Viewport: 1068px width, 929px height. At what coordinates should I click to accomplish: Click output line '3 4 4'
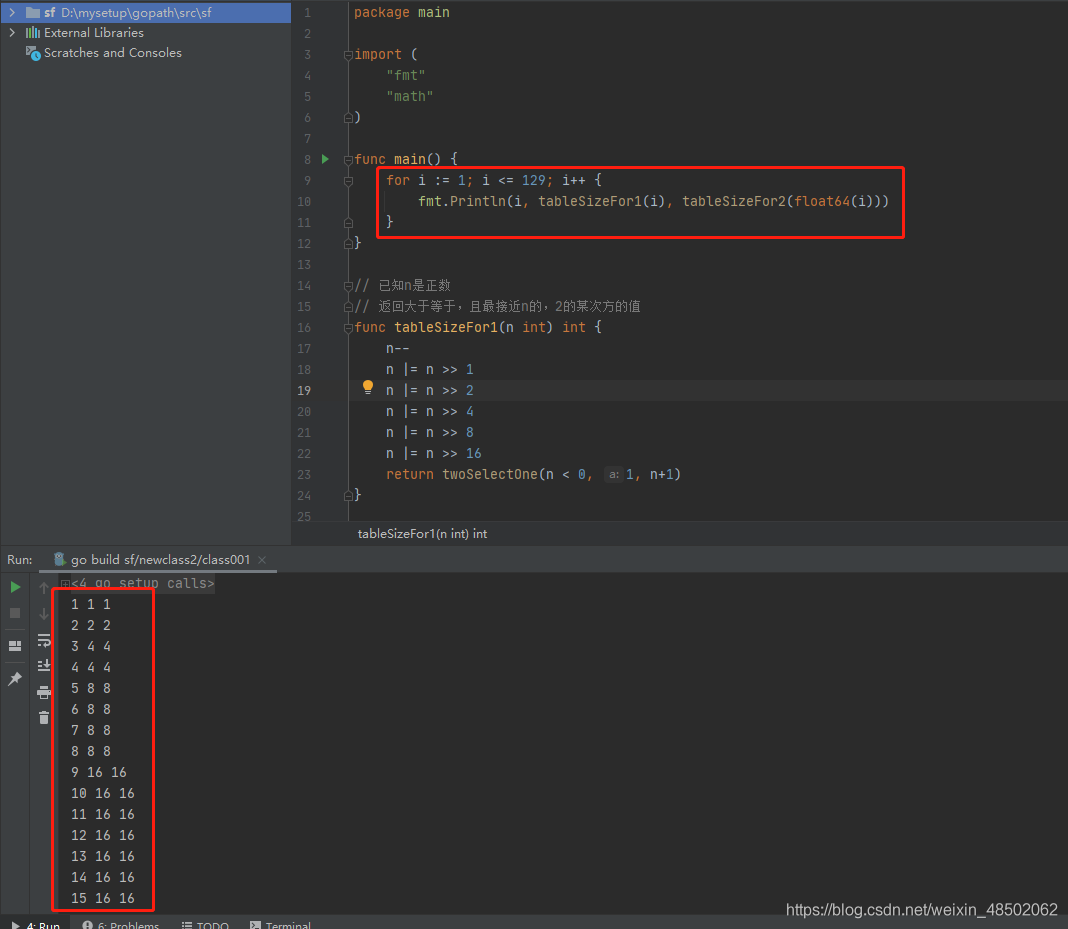(91, 646)
